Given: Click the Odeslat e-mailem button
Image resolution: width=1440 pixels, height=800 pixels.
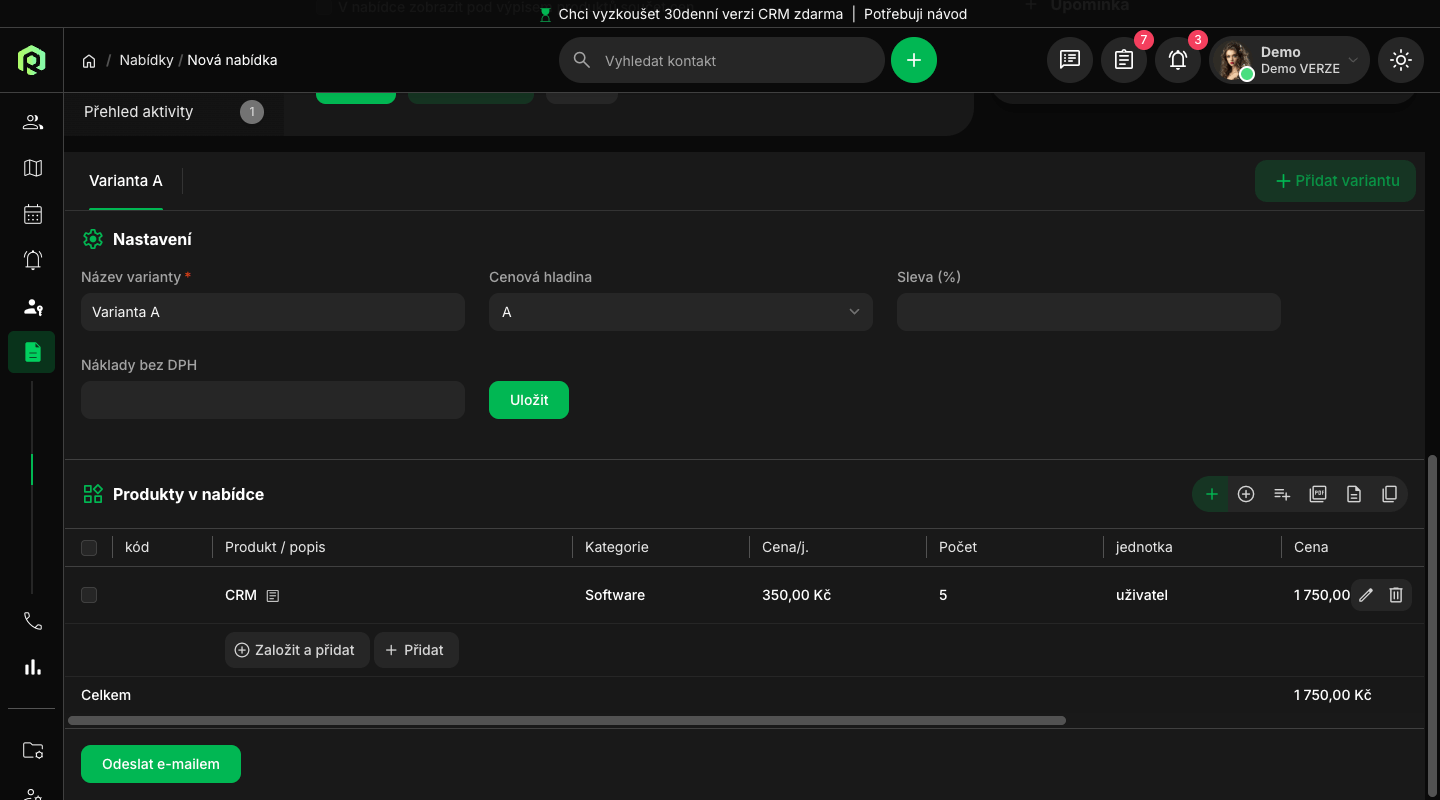Looking at the screenshot, I should tap(161, 764).
